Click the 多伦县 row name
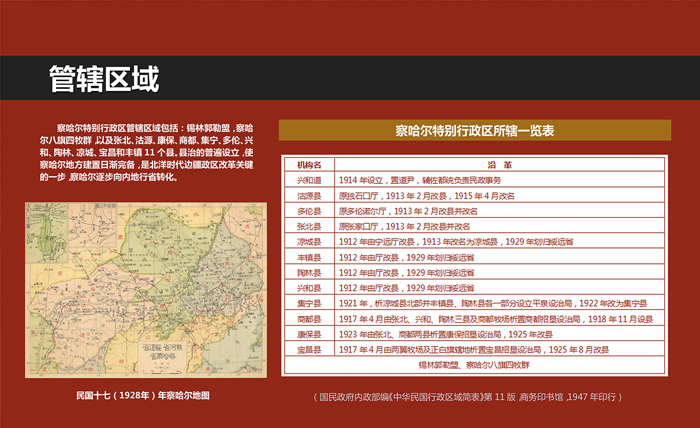The width and height of the screenshot is (700, 428). point(309,212)
